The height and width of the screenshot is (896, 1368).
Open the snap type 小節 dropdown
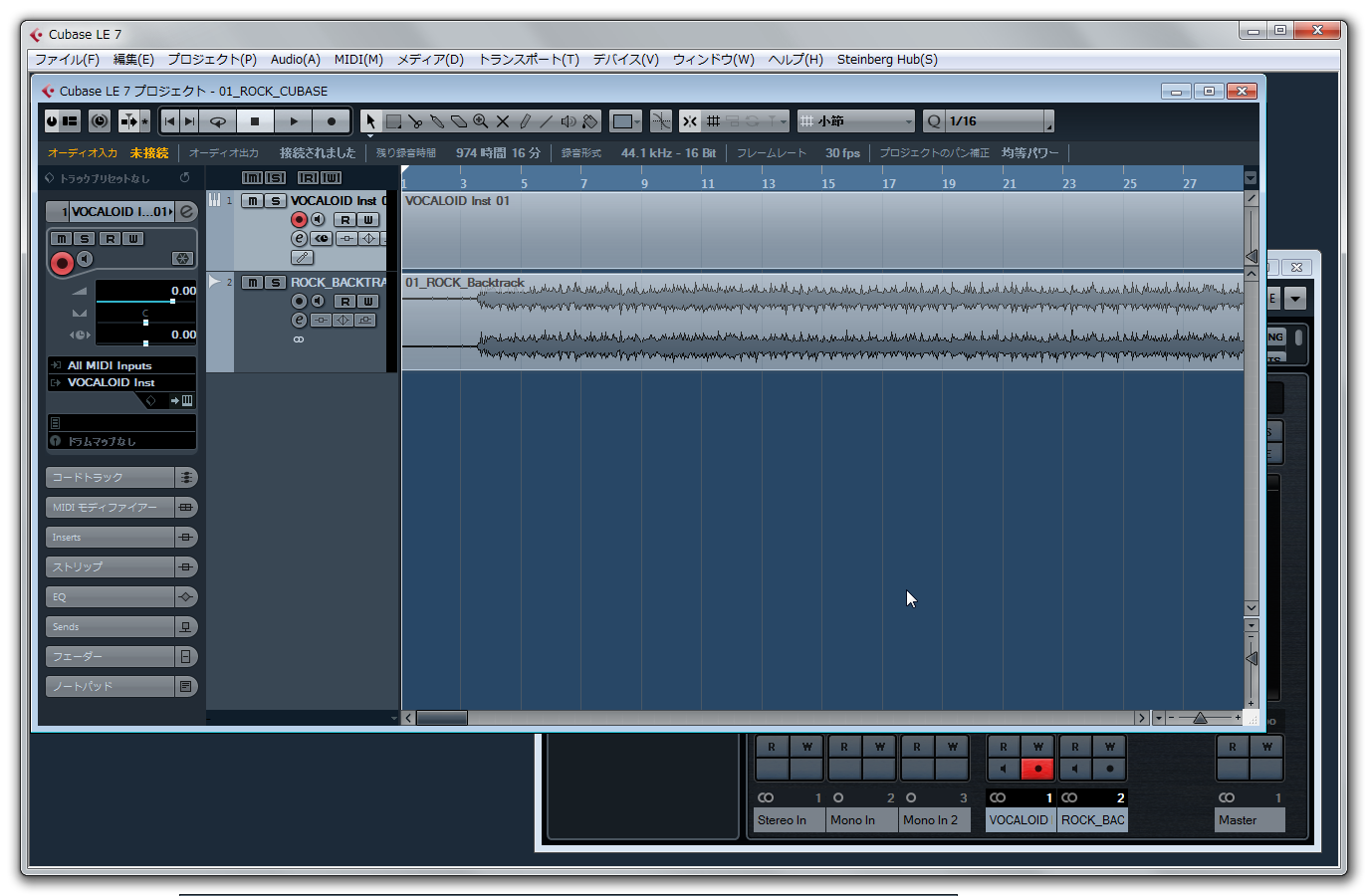[x=856, y=121]
